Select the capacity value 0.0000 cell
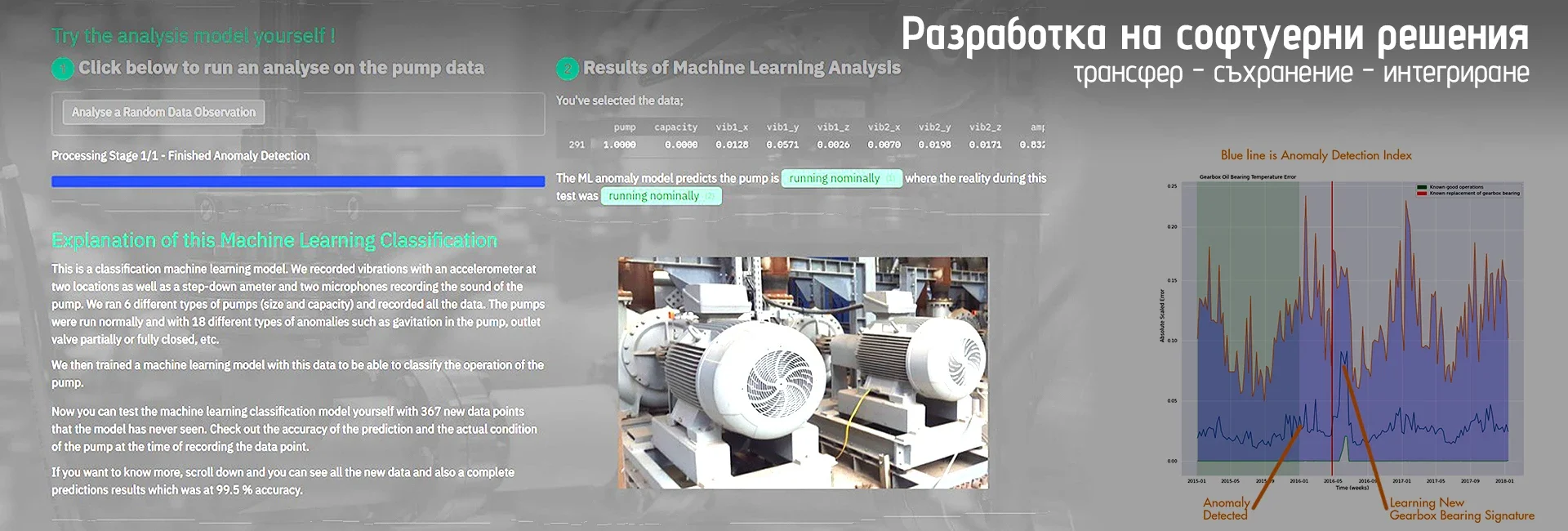 click(681, 145)
